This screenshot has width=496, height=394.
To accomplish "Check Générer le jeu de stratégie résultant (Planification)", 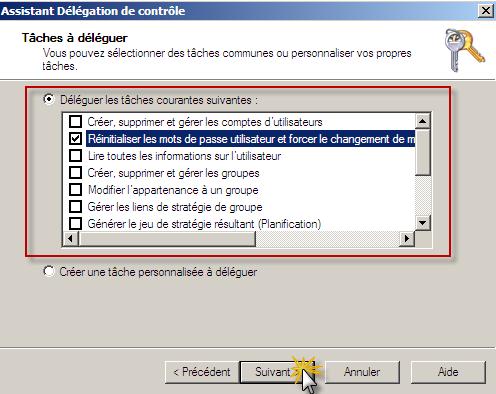I will [x=75, y=223].
